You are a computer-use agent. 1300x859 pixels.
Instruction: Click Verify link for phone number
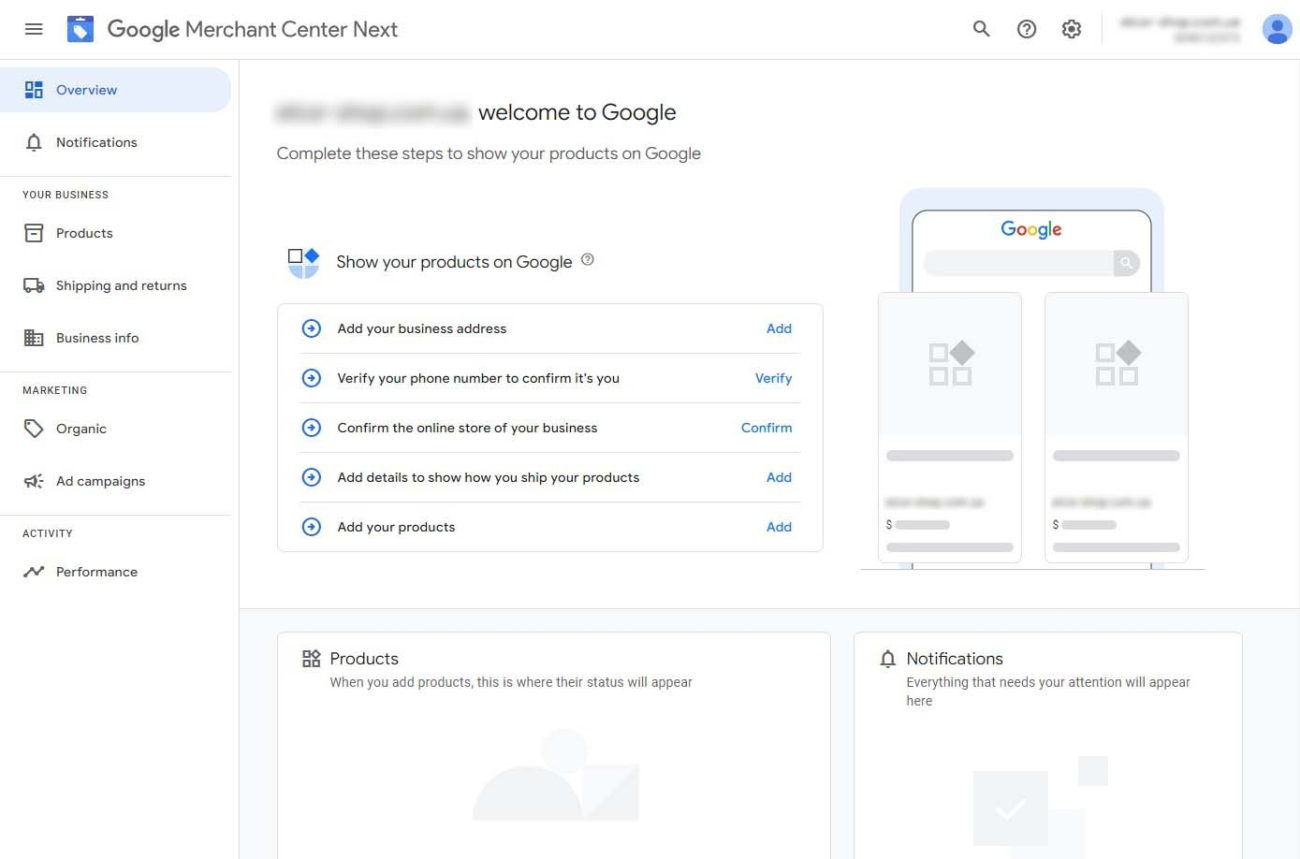point(773,378)
